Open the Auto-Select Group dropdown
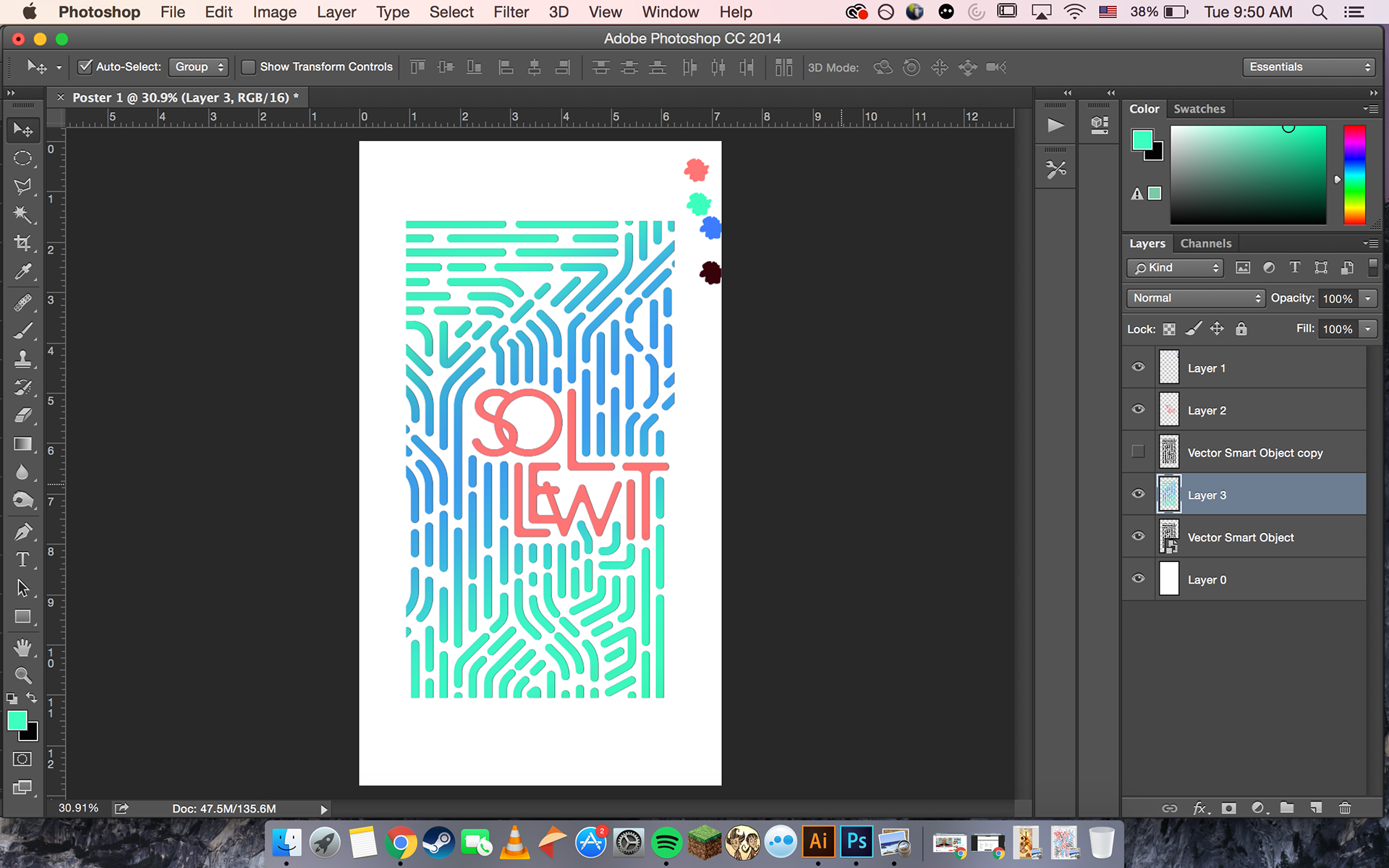The width and height of the screenshot is (1389, 868). 198,67
